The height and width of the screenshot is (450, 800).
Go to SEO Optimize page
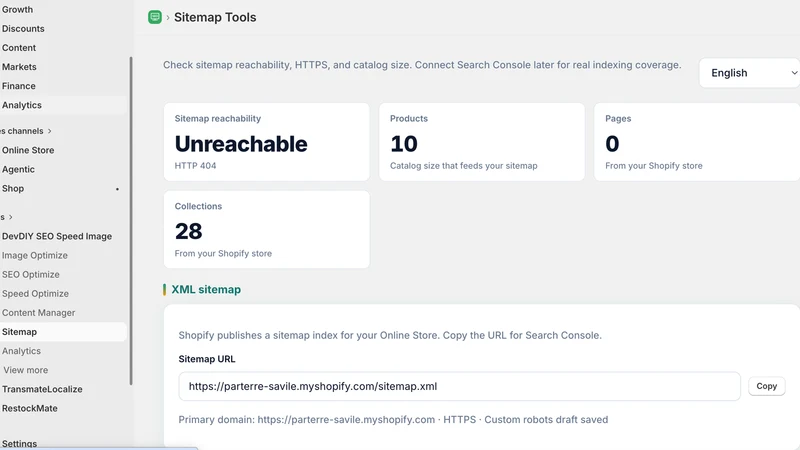[x=31, y=274]
